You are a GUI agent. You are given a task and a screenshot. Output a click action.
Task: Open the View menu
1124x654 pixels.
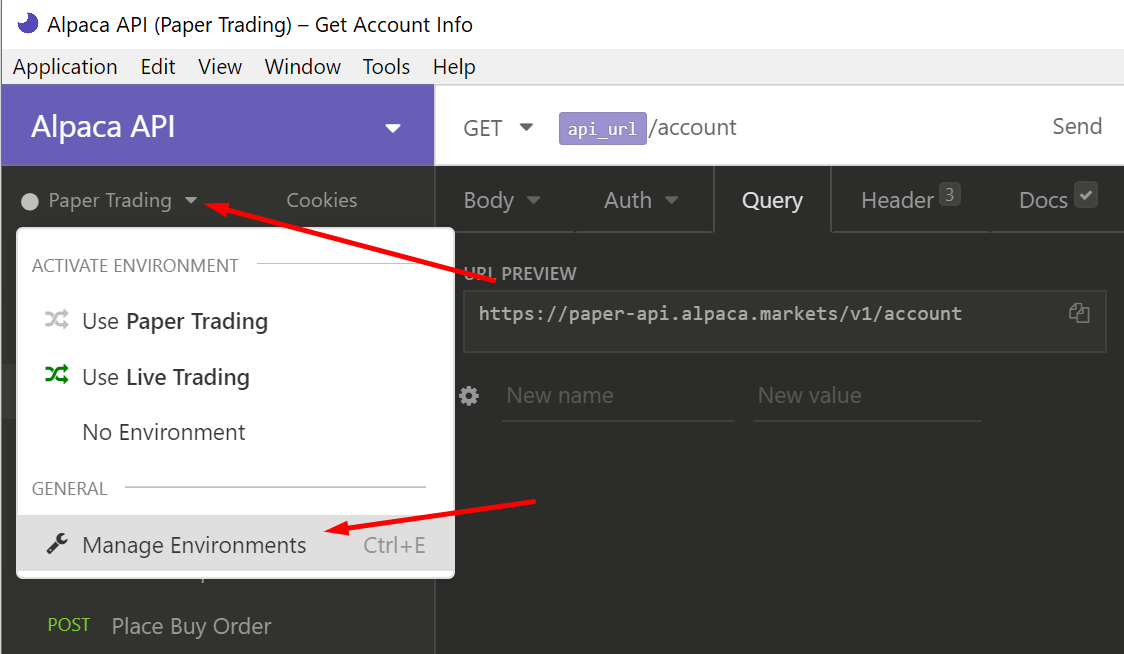219,67
